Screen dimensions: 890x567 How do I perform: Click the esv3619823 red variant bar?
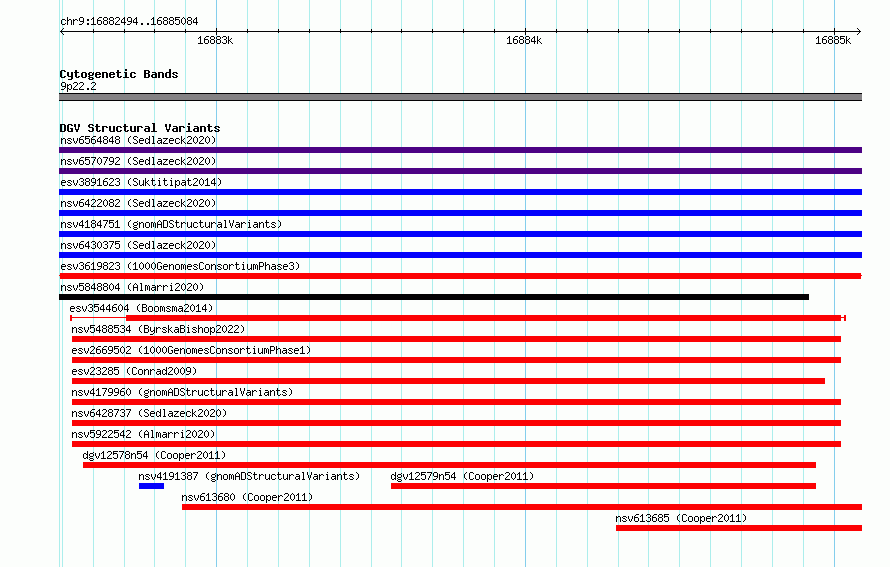(x=460, y=276)
